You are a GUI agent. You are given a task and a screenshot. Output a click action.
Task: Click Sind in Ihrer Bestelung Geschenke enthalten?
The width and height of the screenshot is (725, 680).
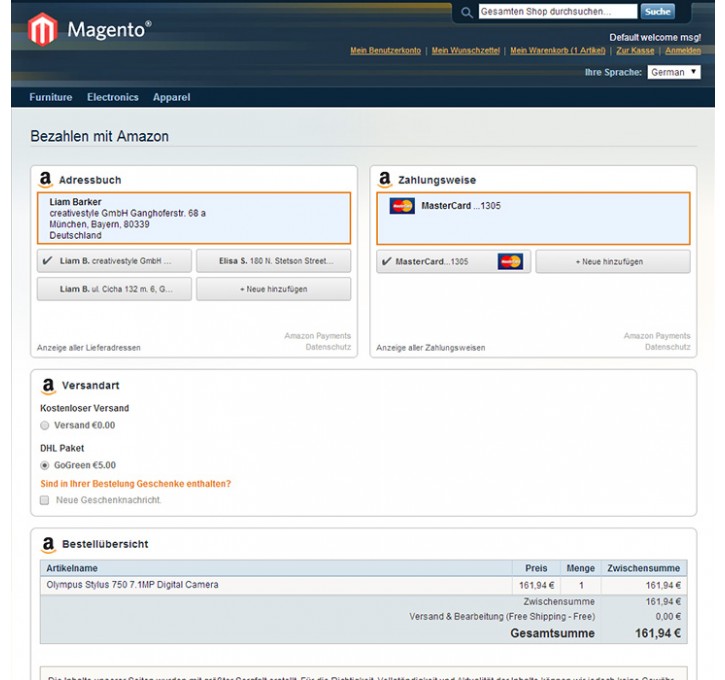click(x=135, y=484)
